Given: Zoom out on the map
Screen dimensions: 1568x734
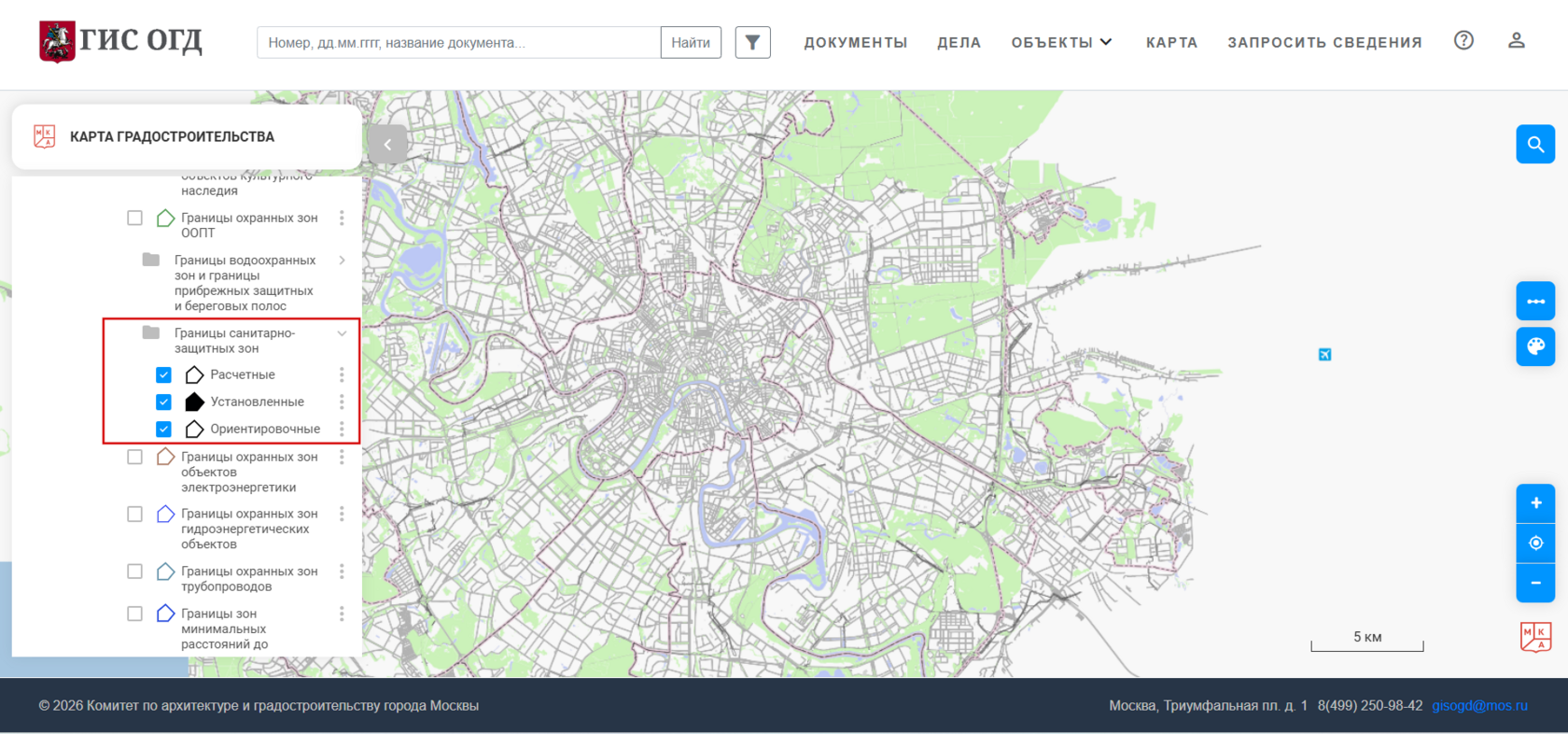Looking at the screenshot, I should point(1535,583).
